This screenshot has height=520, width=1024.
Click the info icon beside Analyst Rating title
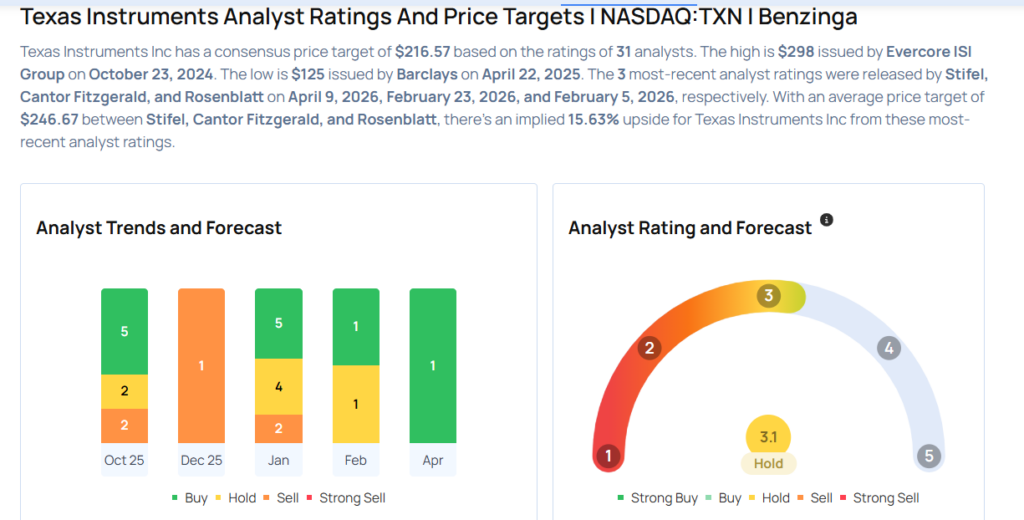(826, 220)
